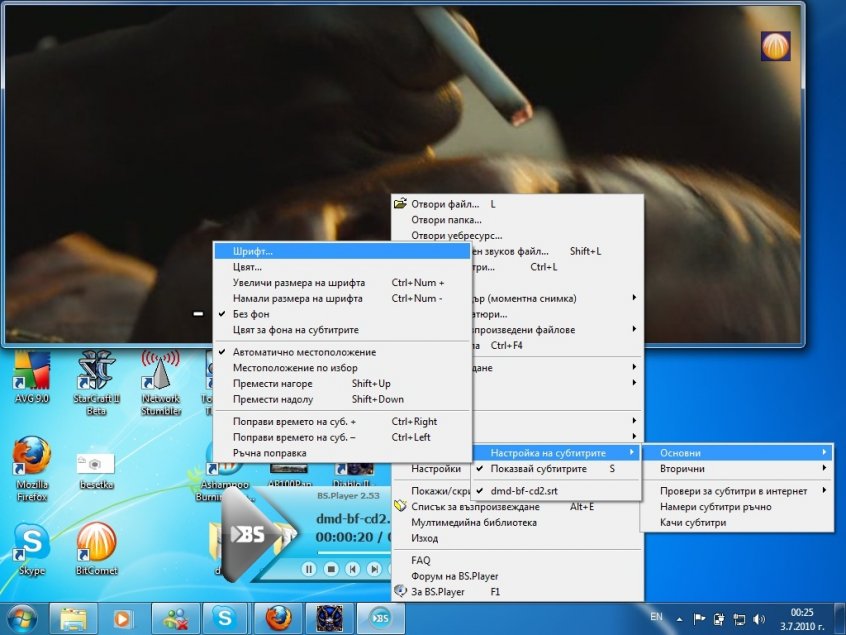Skip to previous track in BS.Player
Viewport: 846px width, 635px height.
click(353, 569)
